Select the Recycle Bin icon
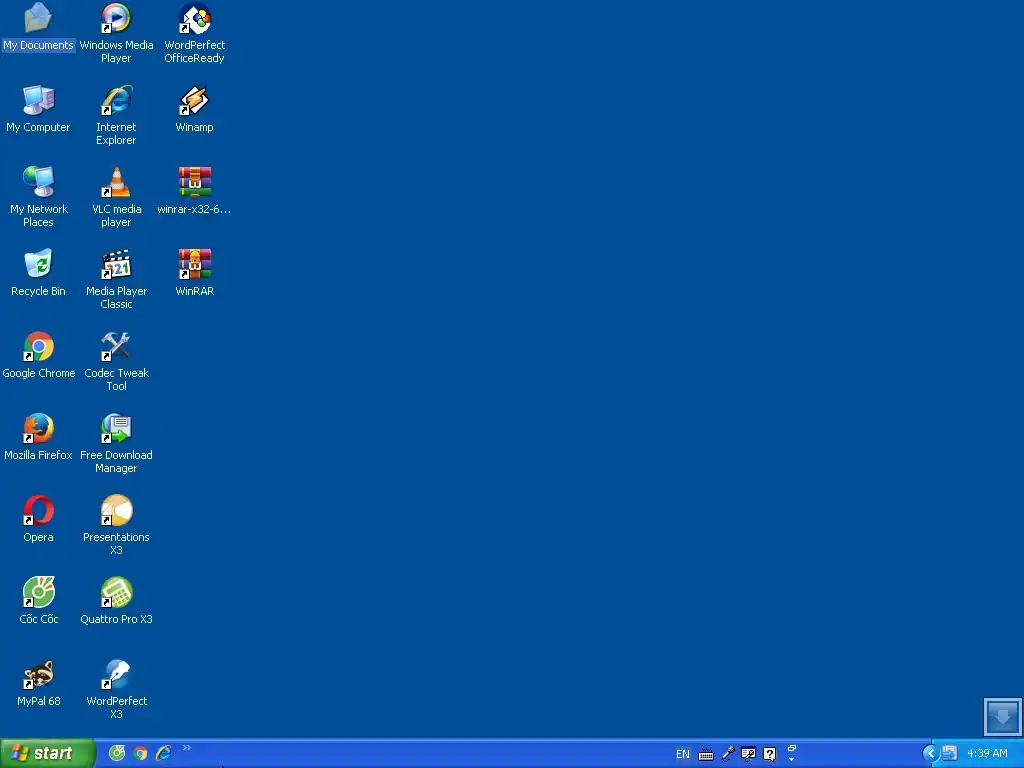This screenshot has width=1024, height=768. pos(38,272)
